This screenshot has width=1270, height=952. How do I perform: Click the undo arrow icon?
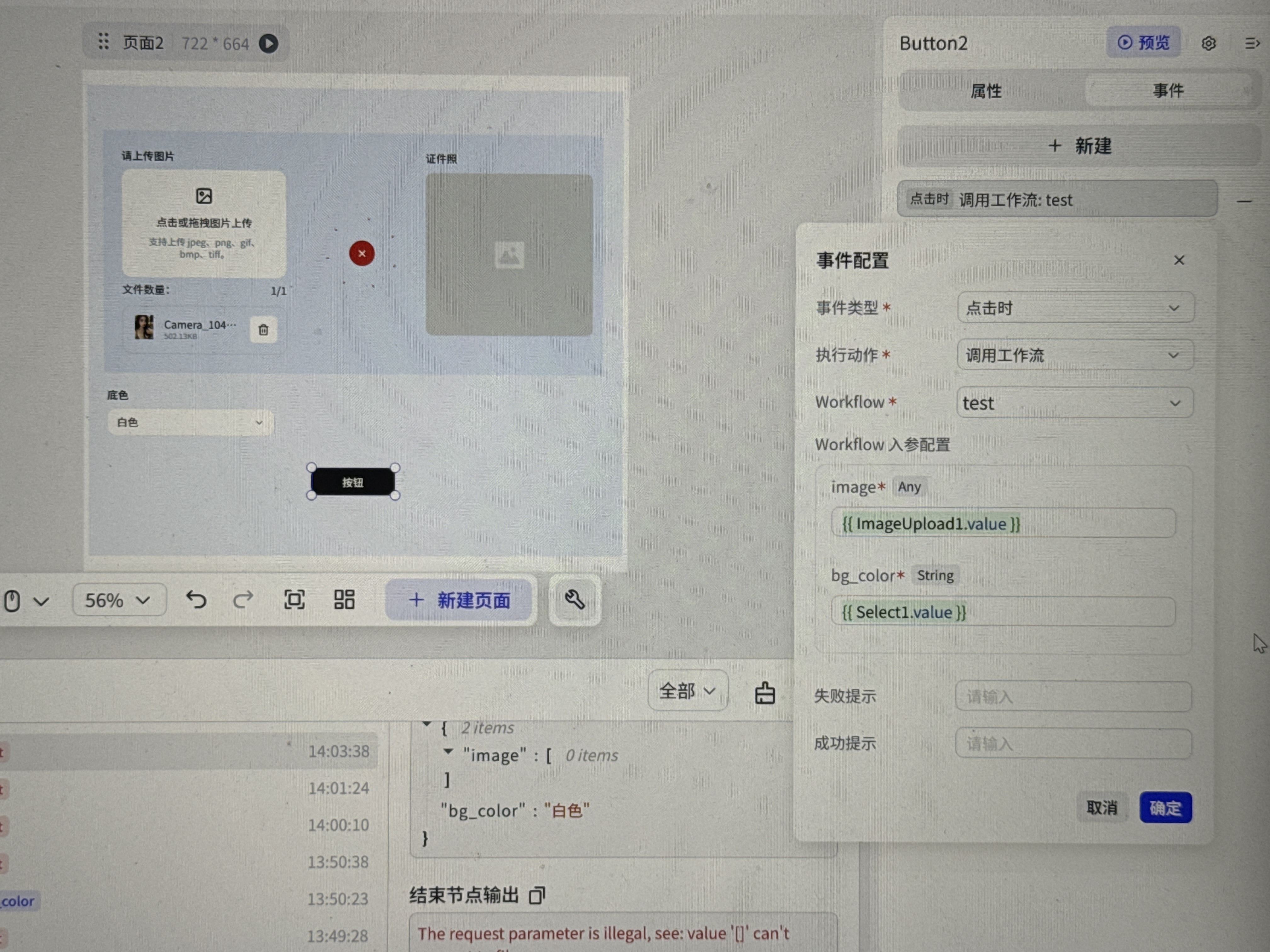[x=196, y=600]
